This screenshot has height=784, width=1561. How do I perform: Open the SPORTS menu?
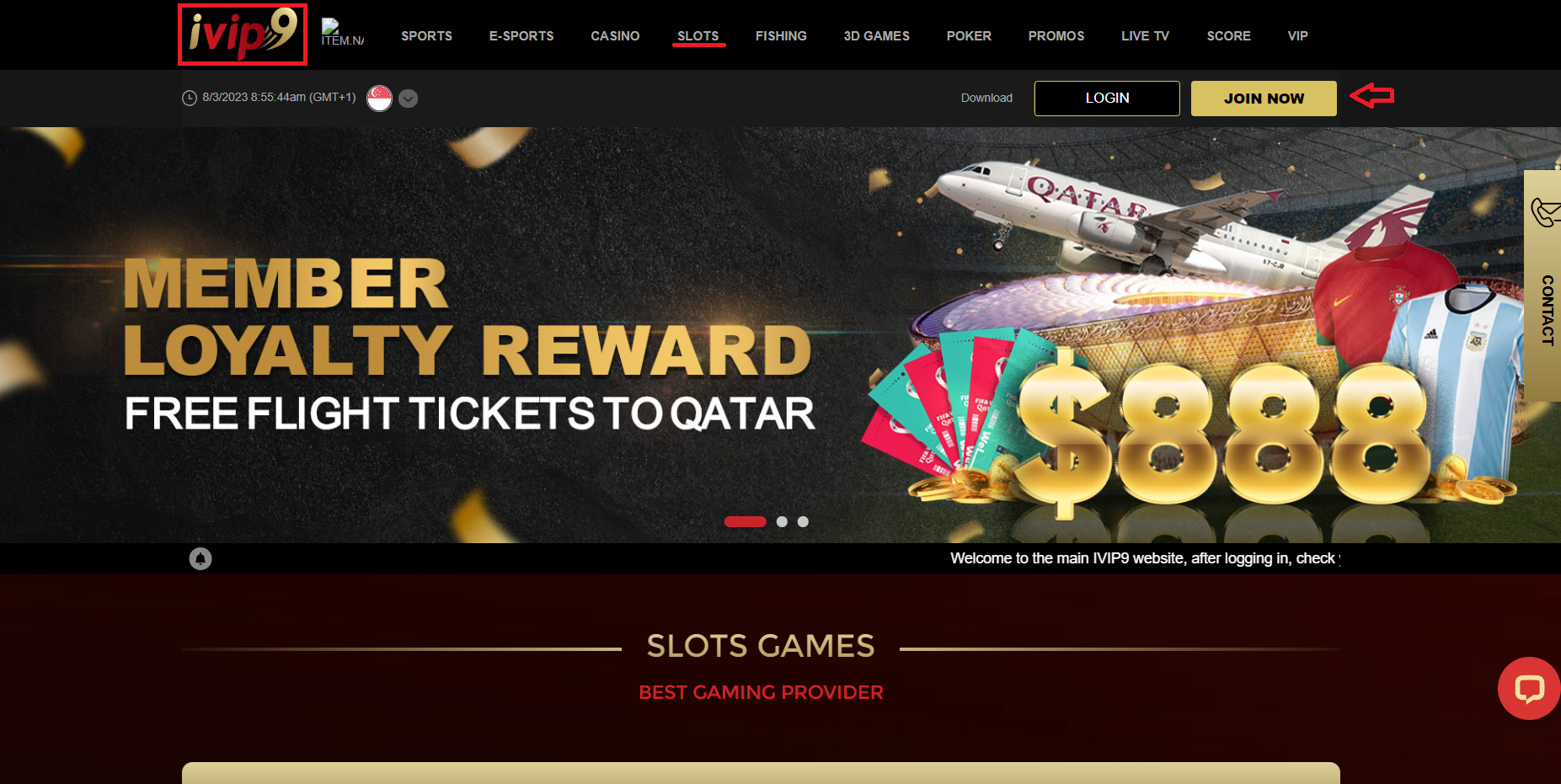click(x=426, y=36)
